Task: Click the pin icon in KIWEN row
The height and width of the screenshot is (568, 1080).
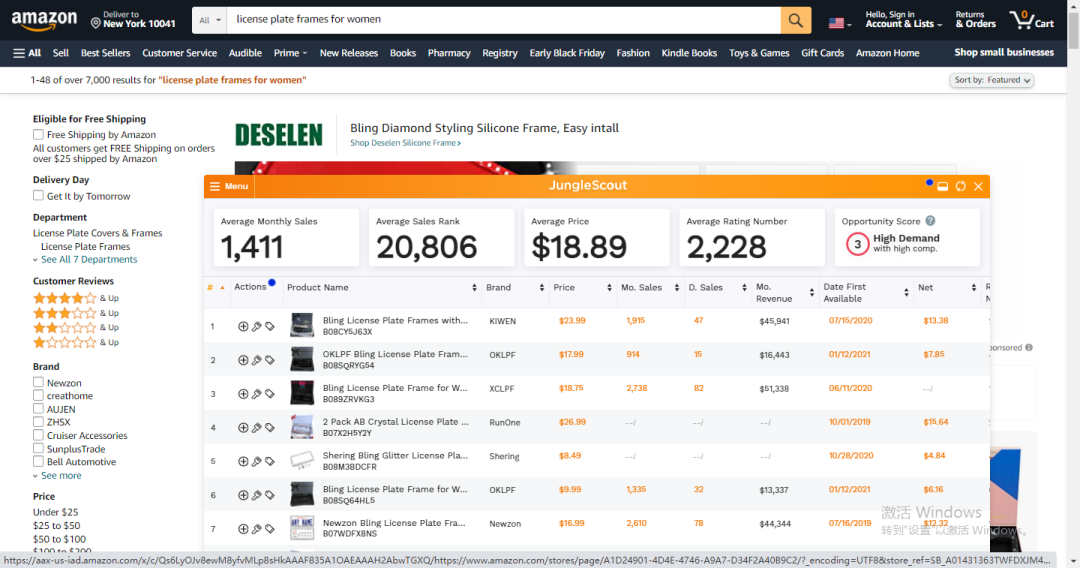Action: 256,326
